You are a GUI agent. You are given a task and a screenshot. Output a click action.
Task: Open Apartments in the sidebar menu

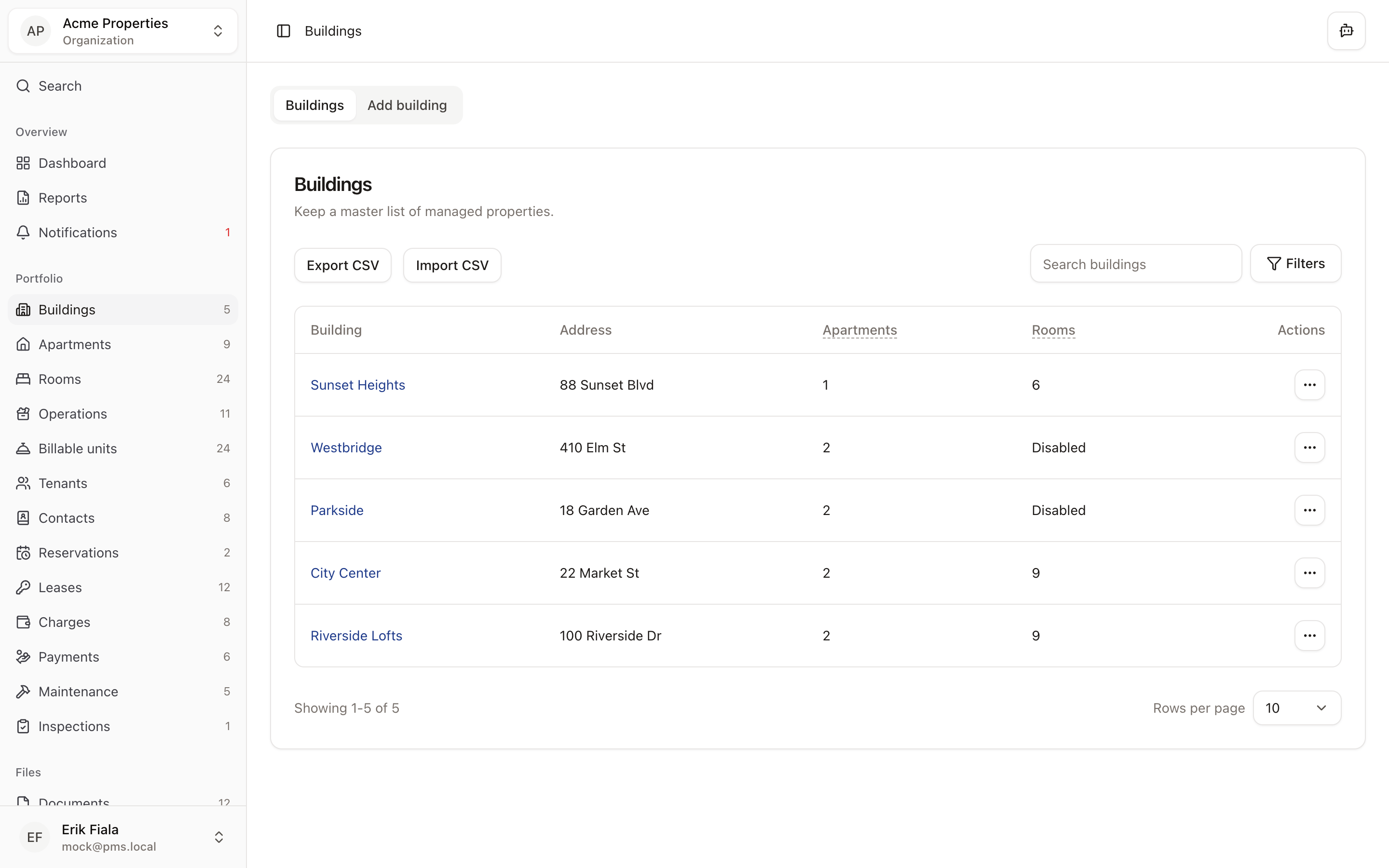(x=75, y=344)
